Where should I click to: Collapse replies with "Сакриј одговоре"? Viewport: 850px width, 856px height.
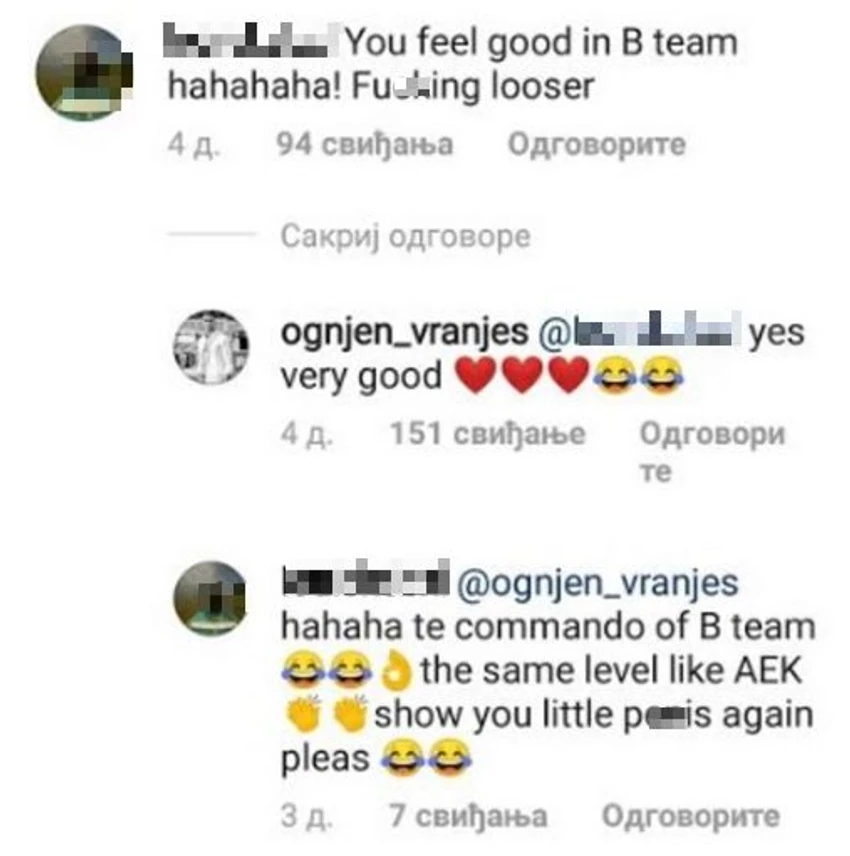pyautogui.click(x=405, y=236)
